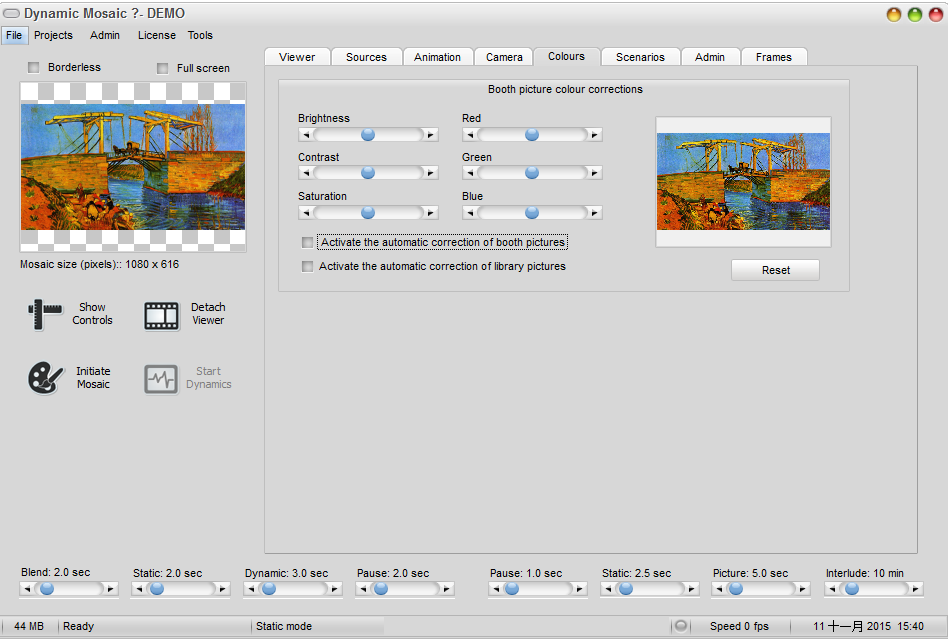Click the mosaic preview image in the left panel

tap(133, 167)
